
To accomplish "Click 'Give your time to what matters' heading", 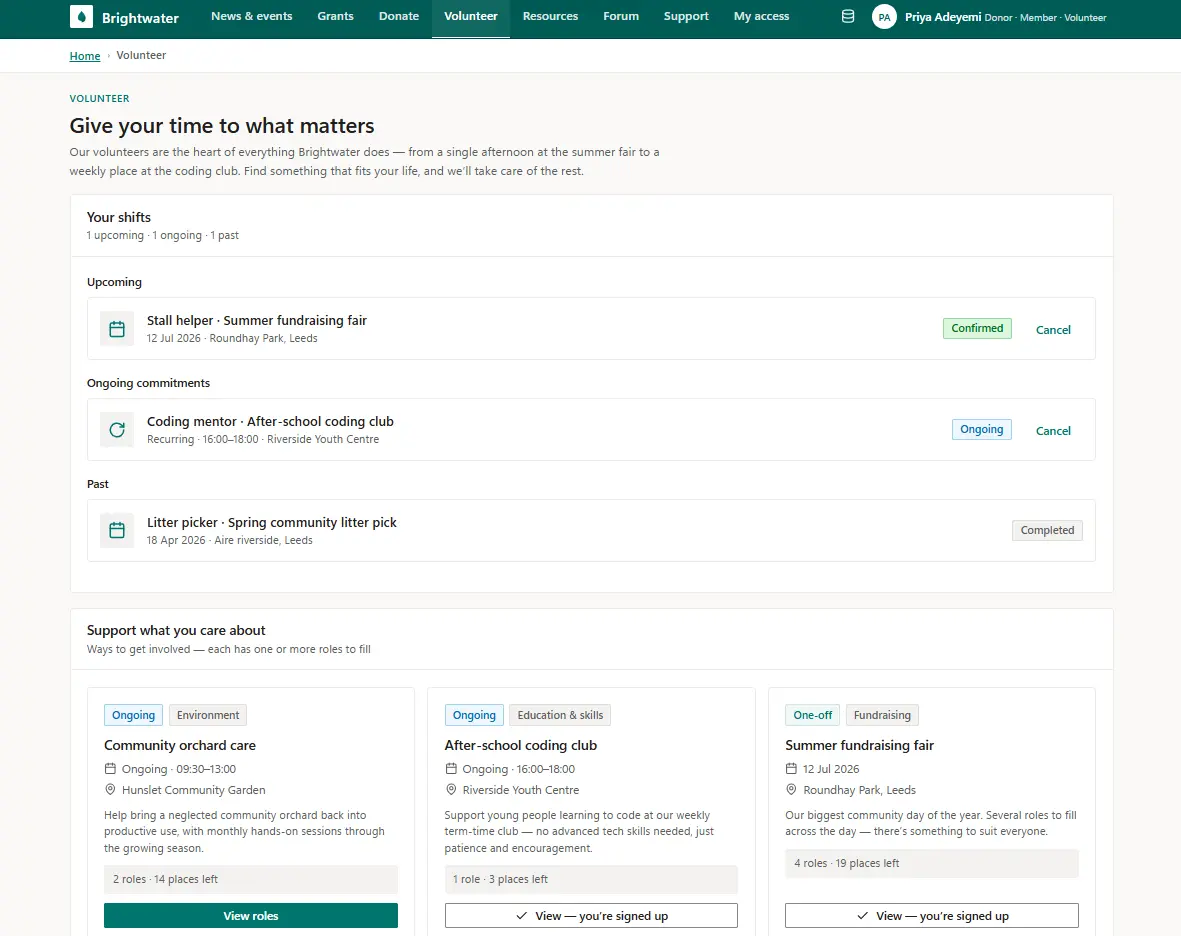I will 222,126.
